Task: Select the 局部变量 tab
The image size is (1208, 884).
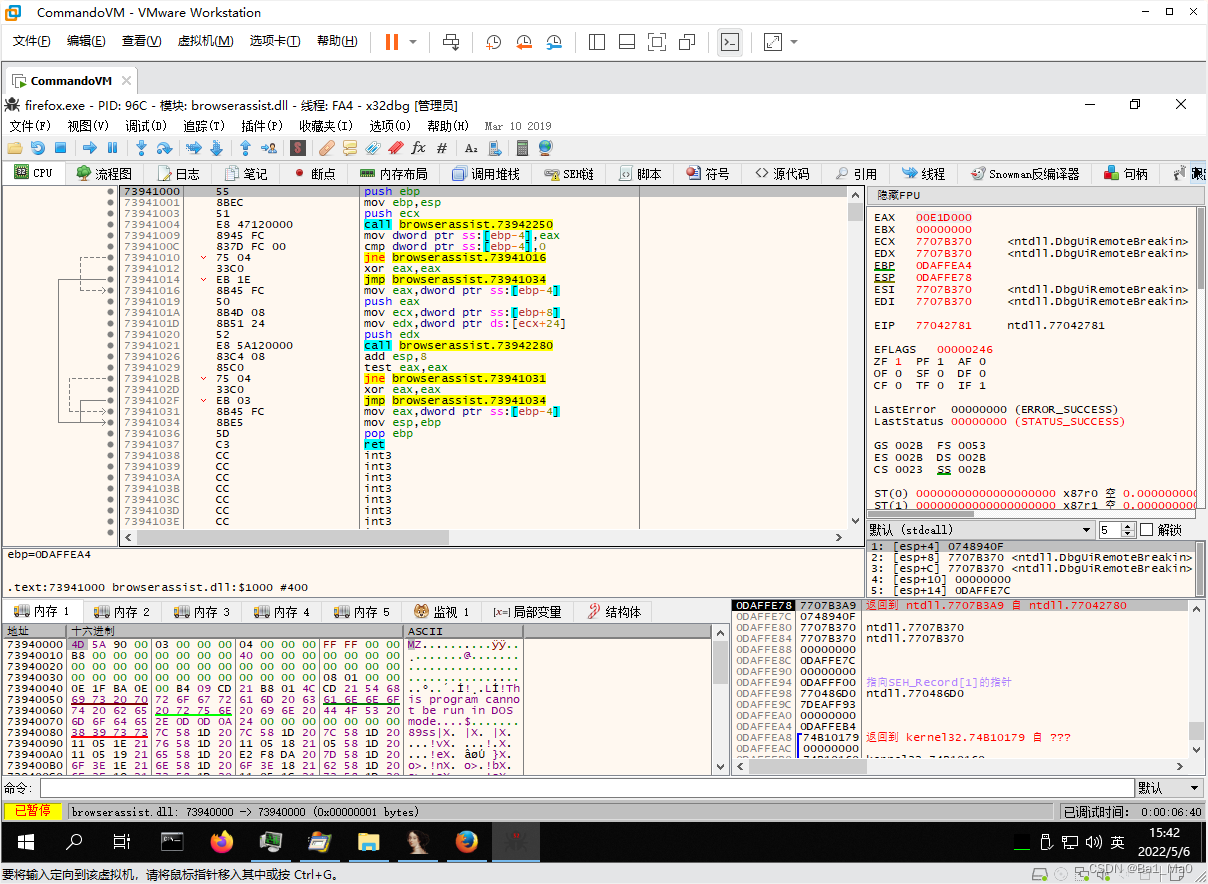Action: 527,611
